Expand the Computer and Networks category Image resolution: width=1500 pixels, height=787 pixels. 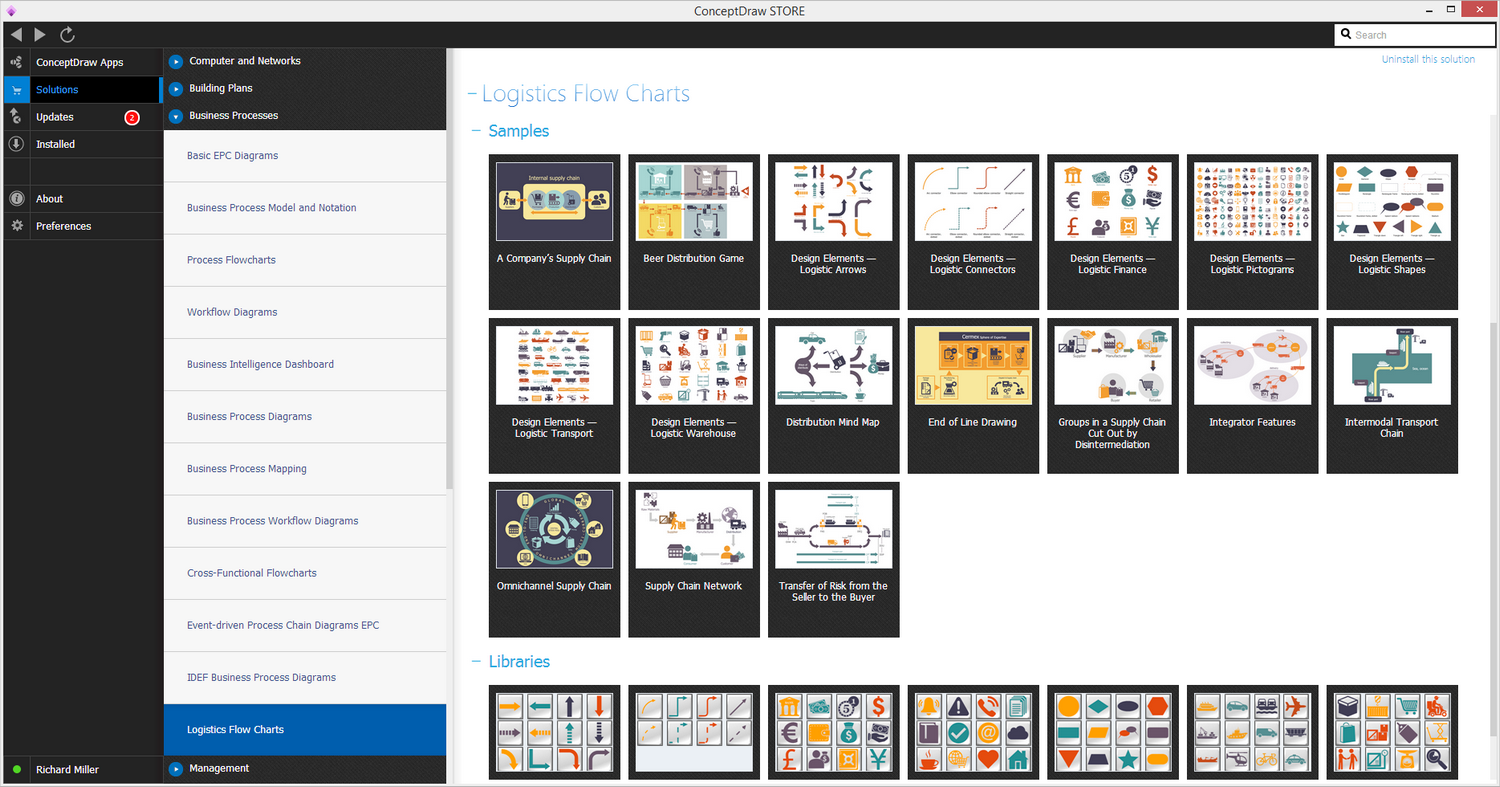point(176,61)
